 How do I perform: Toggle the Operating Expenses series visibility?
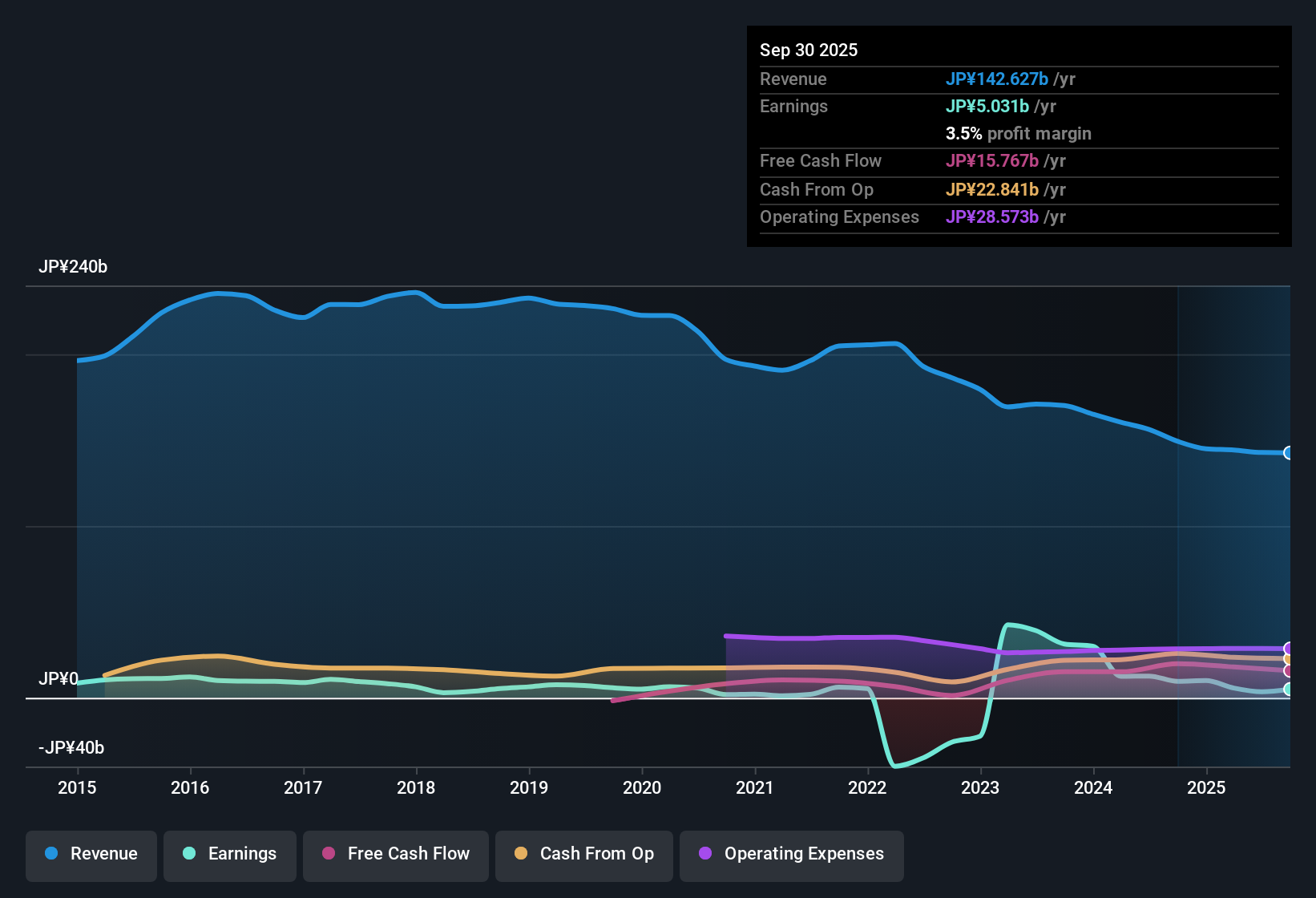tap(791, 854)
